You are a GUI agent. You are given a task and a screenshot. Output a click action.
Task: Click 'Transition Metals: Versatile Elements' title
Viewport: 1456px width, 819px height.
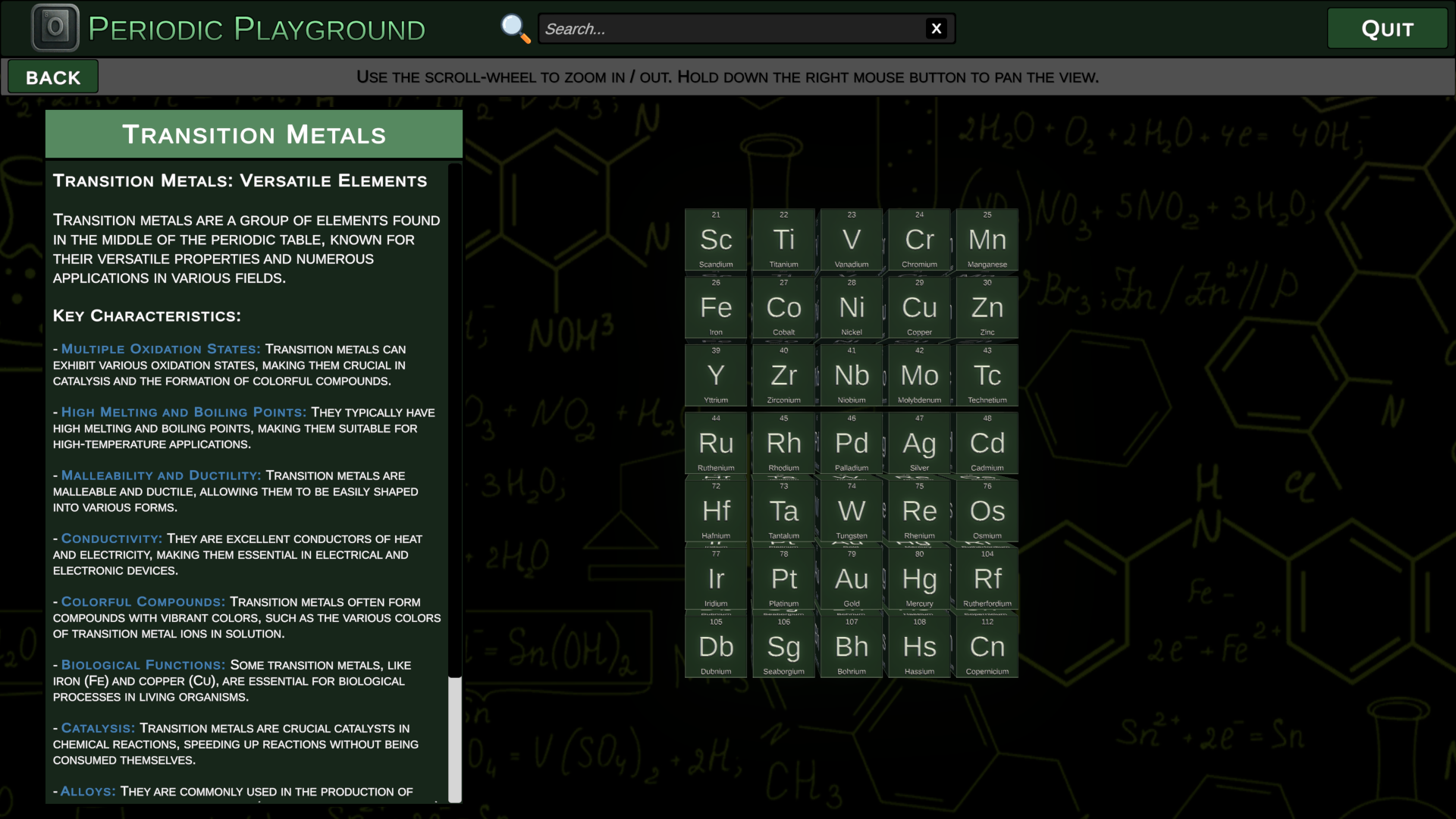pyautogui.click(x=240, y=180)
